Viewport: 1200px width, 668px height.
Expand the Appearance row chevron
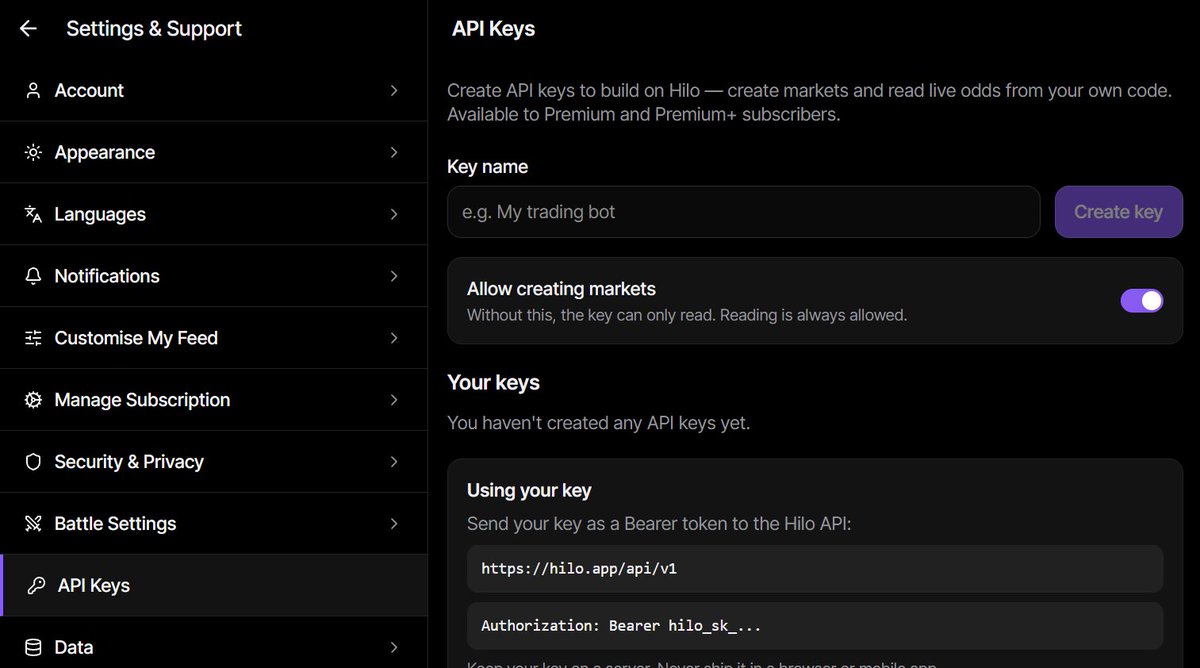point(394,153)
